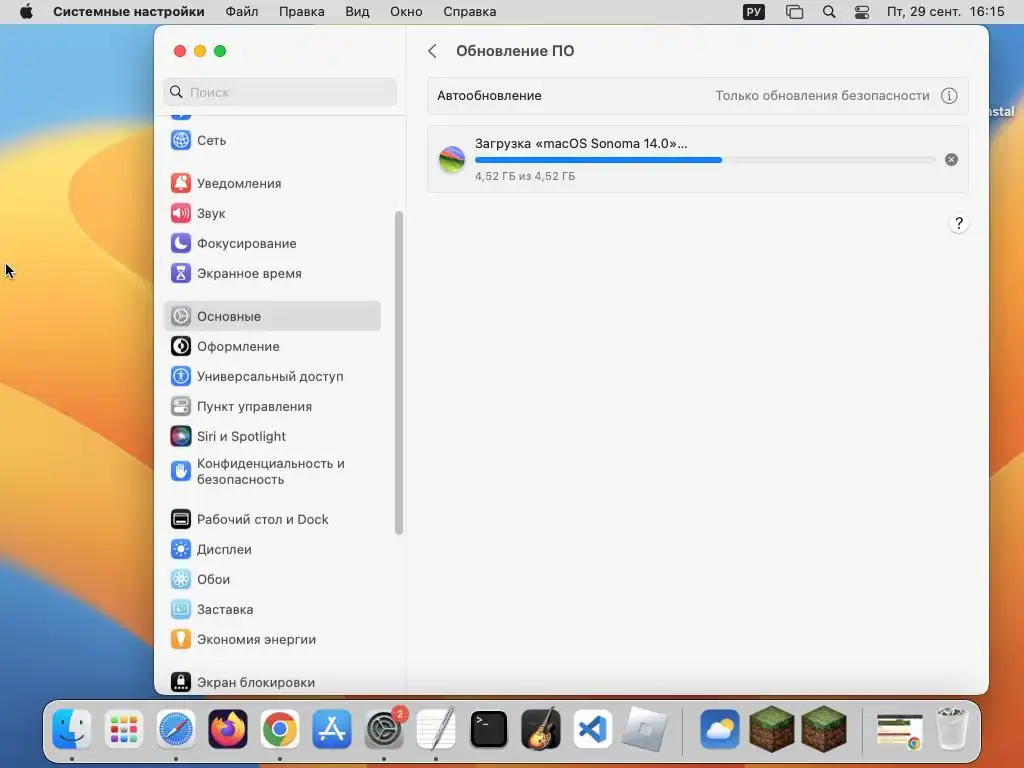Open Stage Manager menu bar icon
Viewport: 1024px width, 768px height.
(794, 12)
